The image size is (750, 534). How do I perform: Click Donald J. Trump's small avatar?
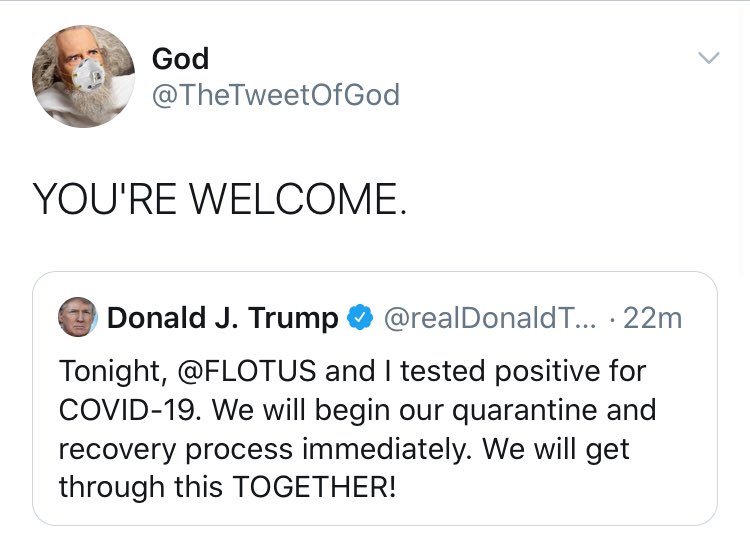[x=77, y=318]
